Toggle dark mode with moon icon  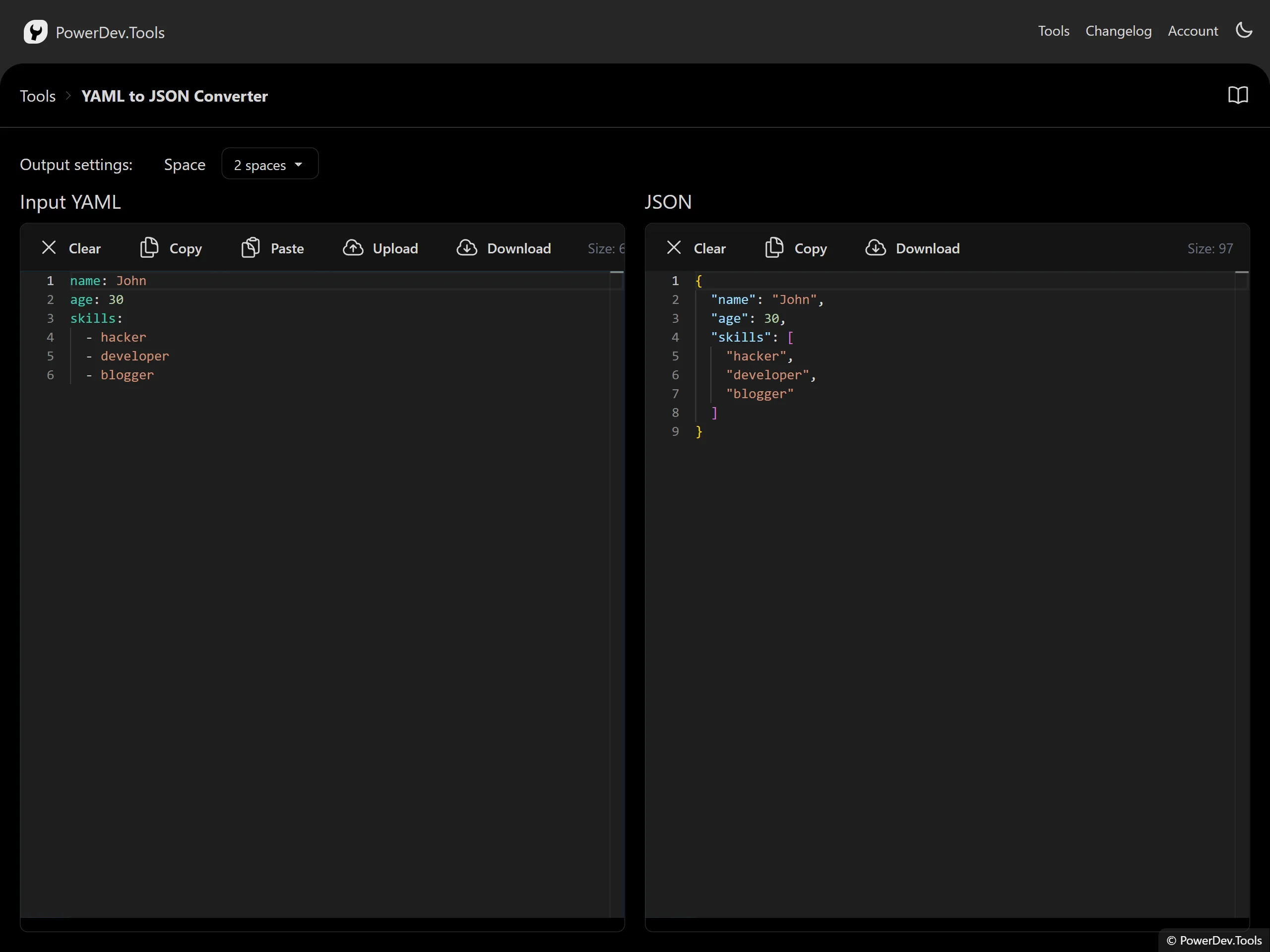click(x=1244, y=30)
